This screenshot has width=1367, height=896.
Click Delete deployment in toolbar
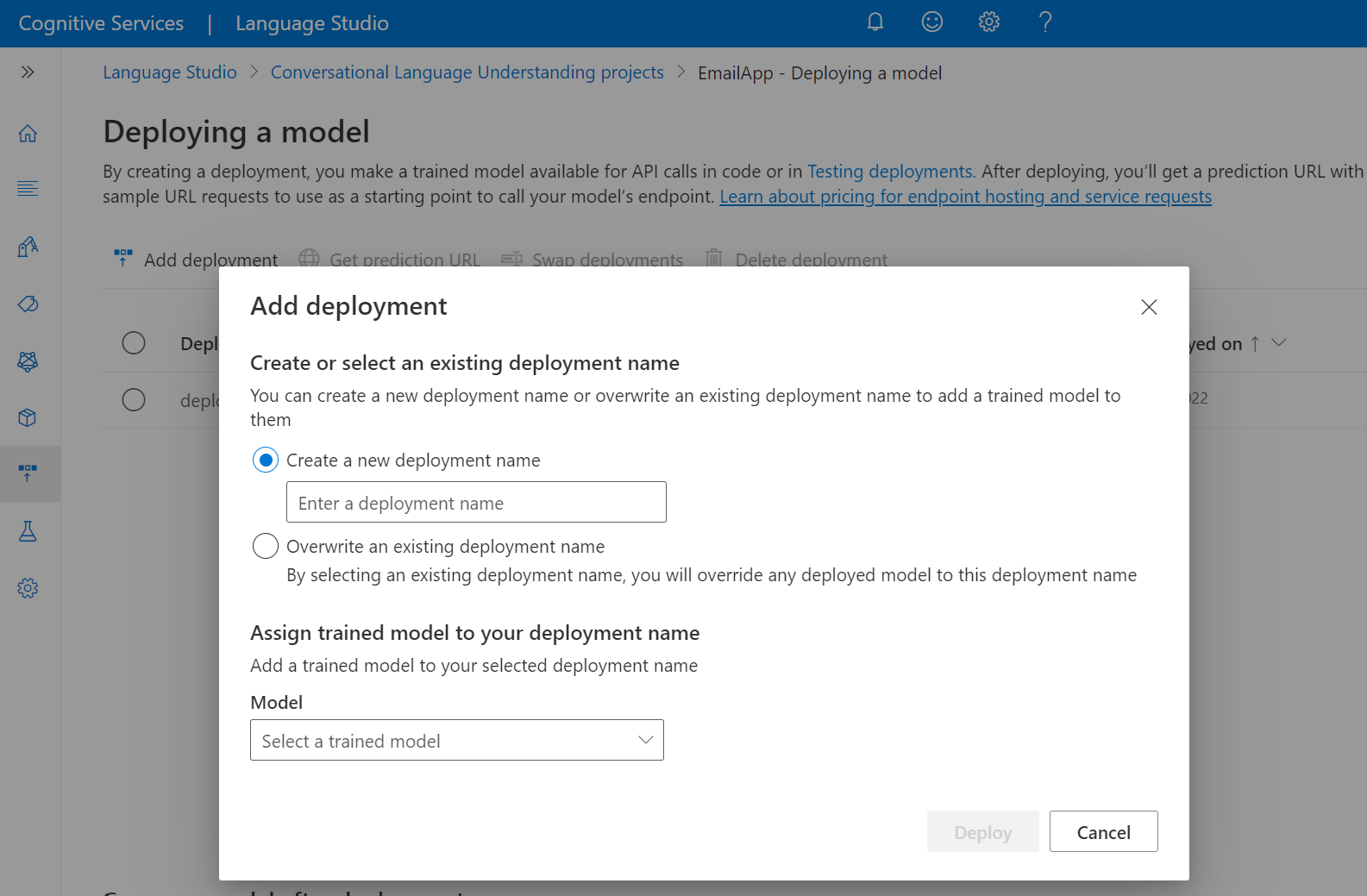[x=796, y=260]
